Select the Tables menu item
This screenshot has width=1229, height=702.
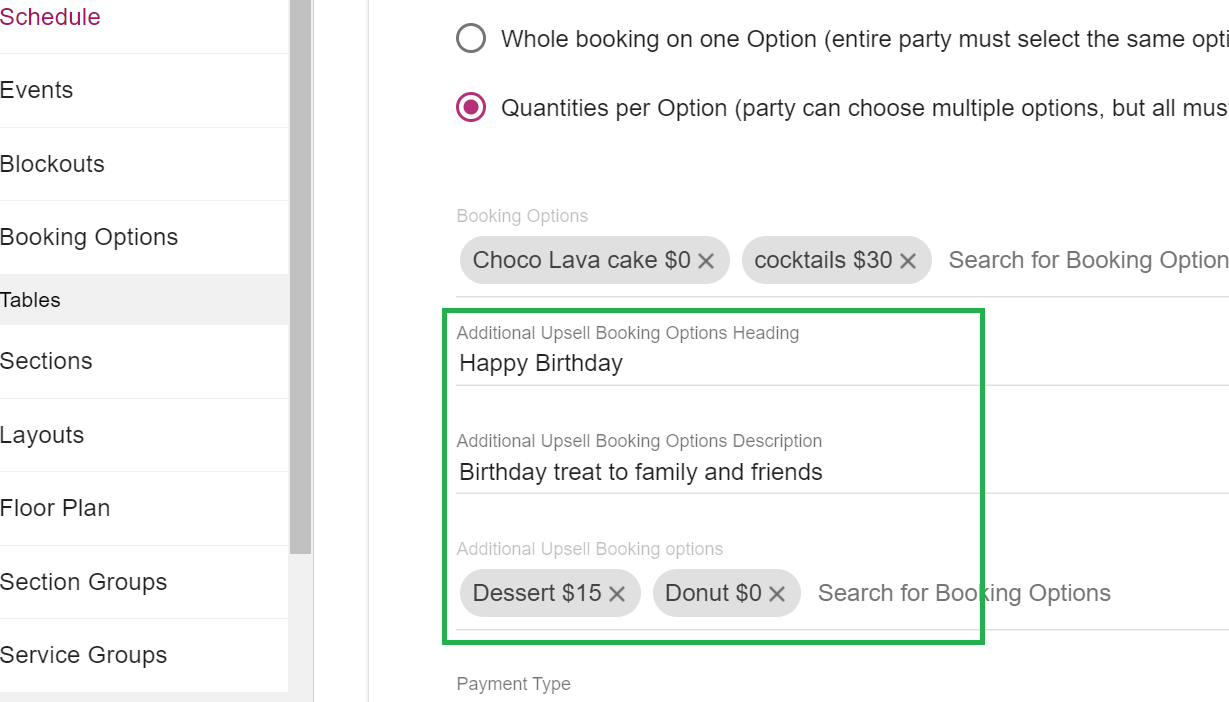tap(30, 299)
